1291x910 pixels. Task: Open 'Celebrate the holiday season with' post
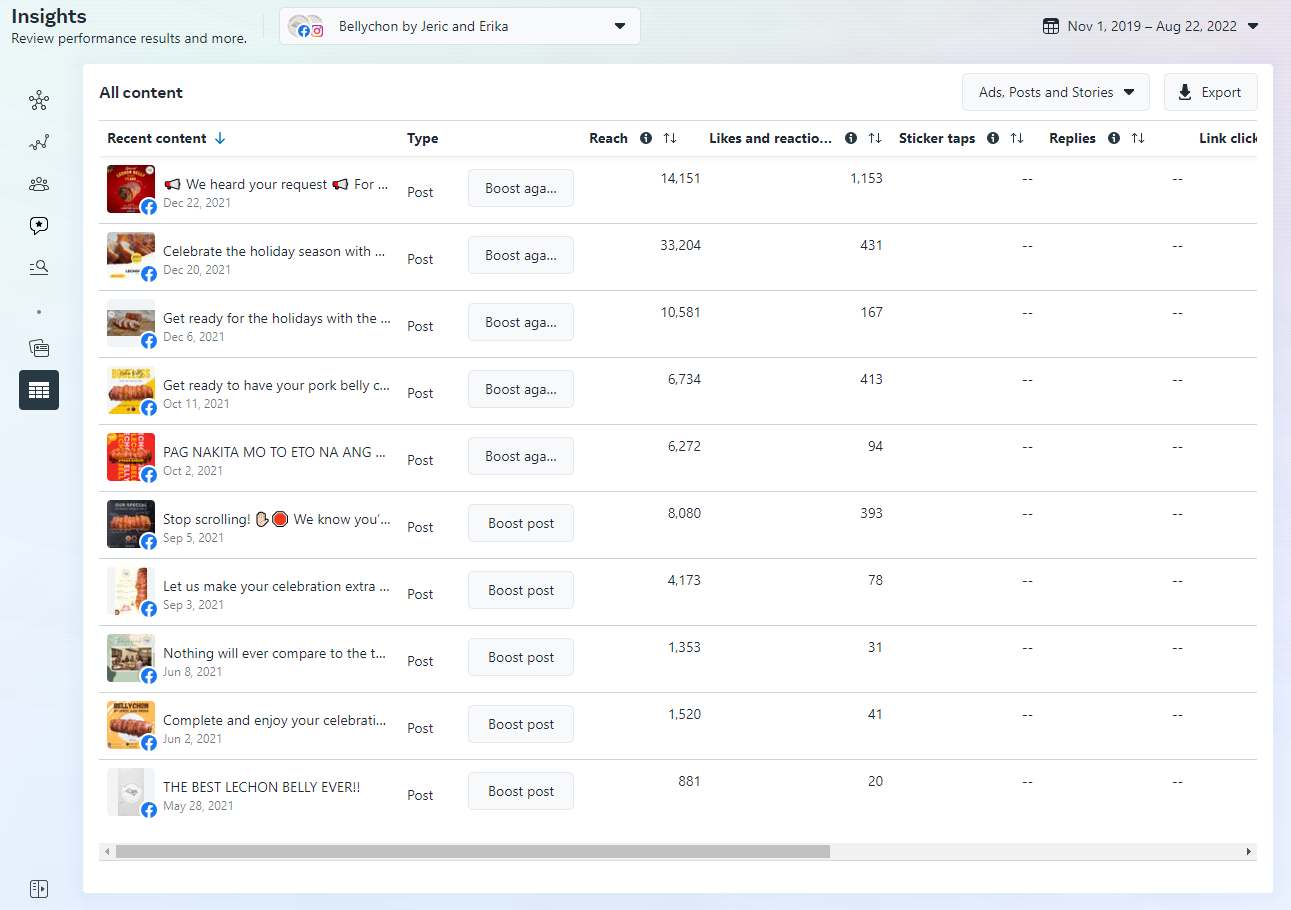275,251
